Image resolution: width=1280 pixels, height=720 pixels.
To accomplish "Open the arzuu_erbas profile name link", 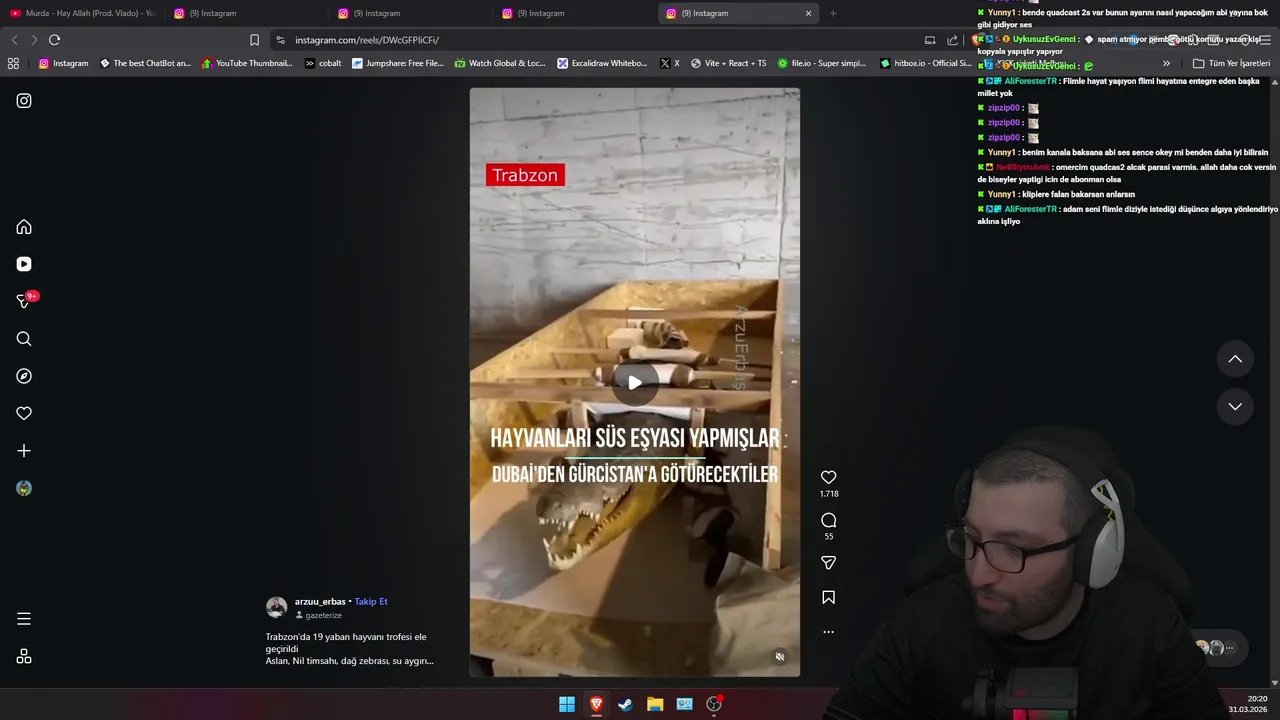I will click(320, 601).
